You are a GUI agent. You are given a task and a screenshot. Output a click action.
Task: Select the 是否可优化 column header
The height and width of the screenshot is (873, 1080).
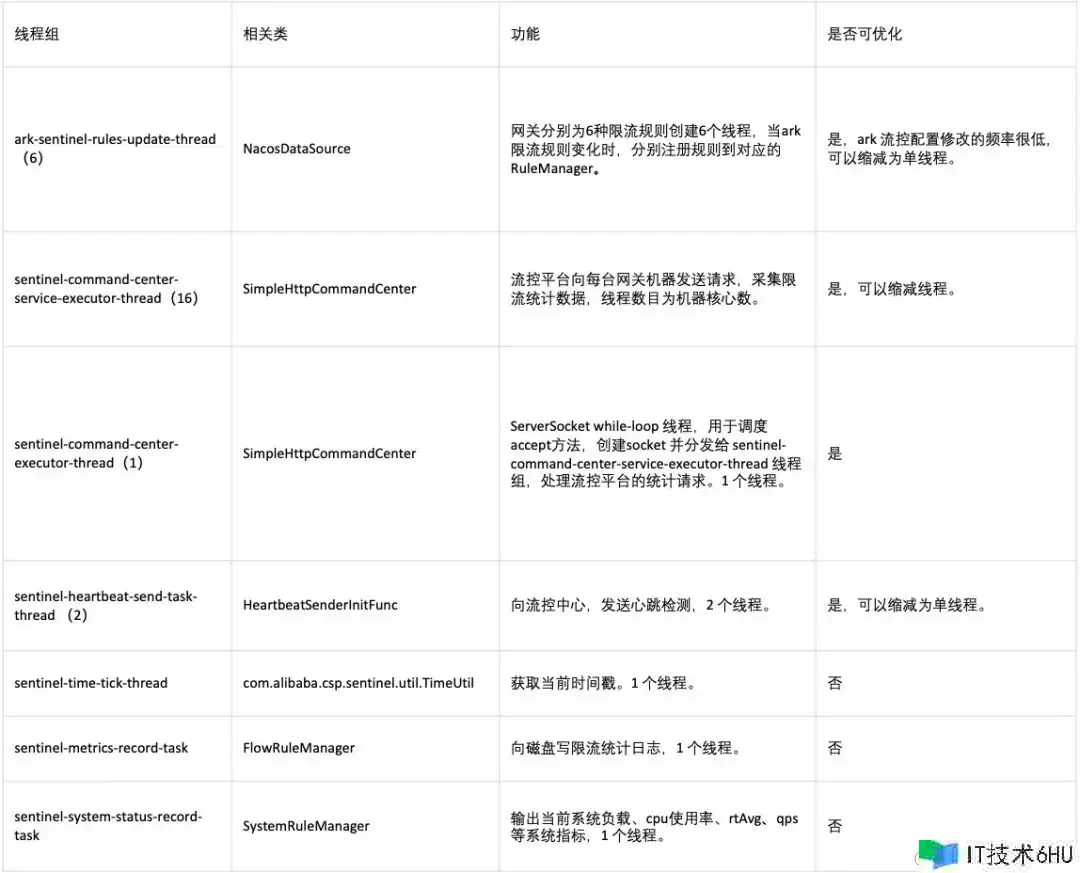click(x=864, y=34)
